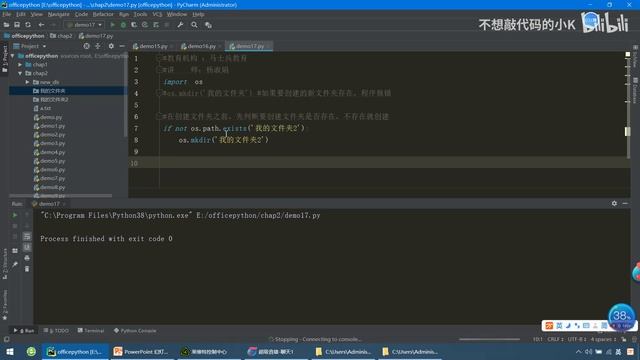Expand the chap1 folder
Screen dimensions: 640x360
tap(20, 64)
